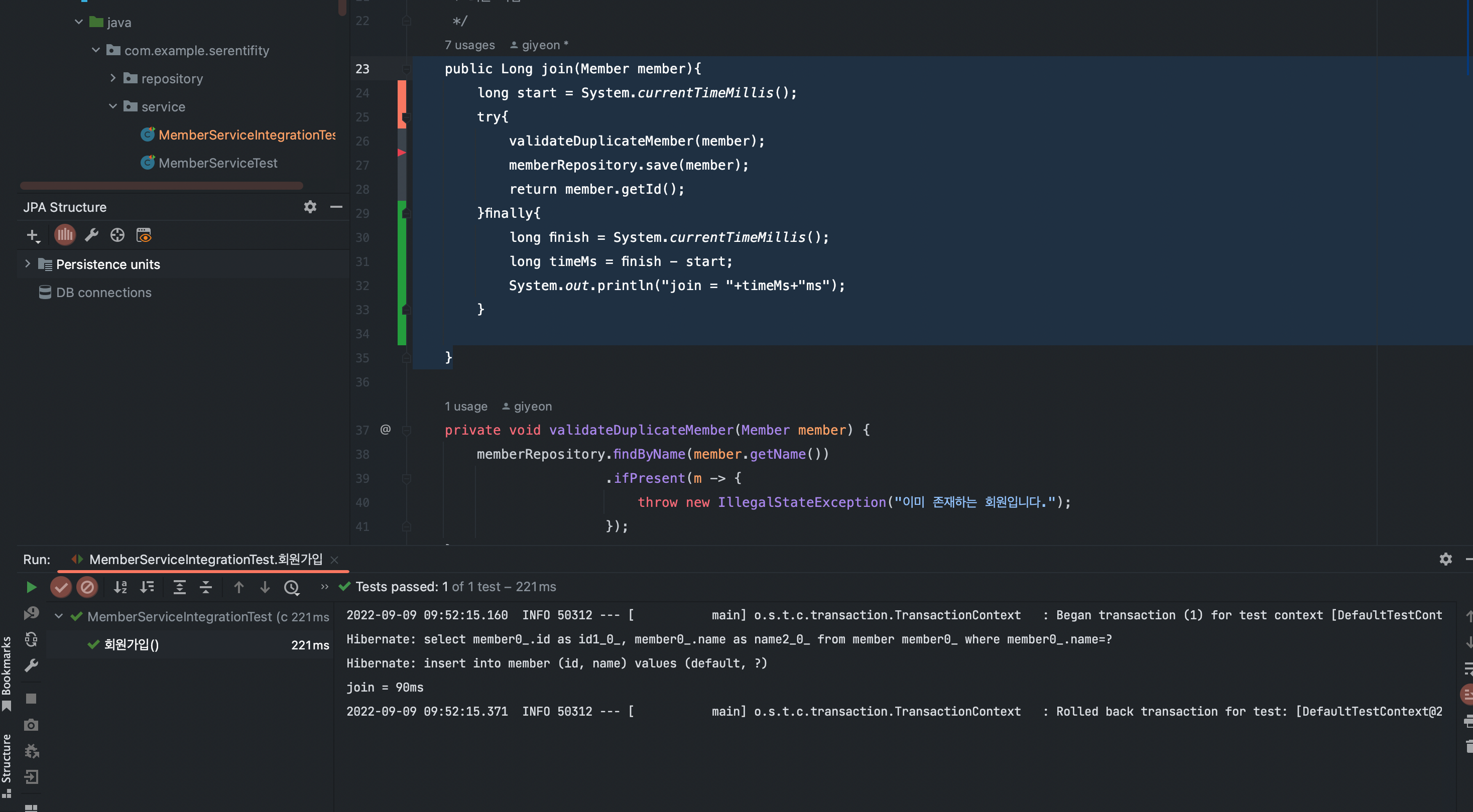1473x812 pixels.
Task: Click author hint giyeon above validateDuplicateMember
Action: tap(527, 407)
